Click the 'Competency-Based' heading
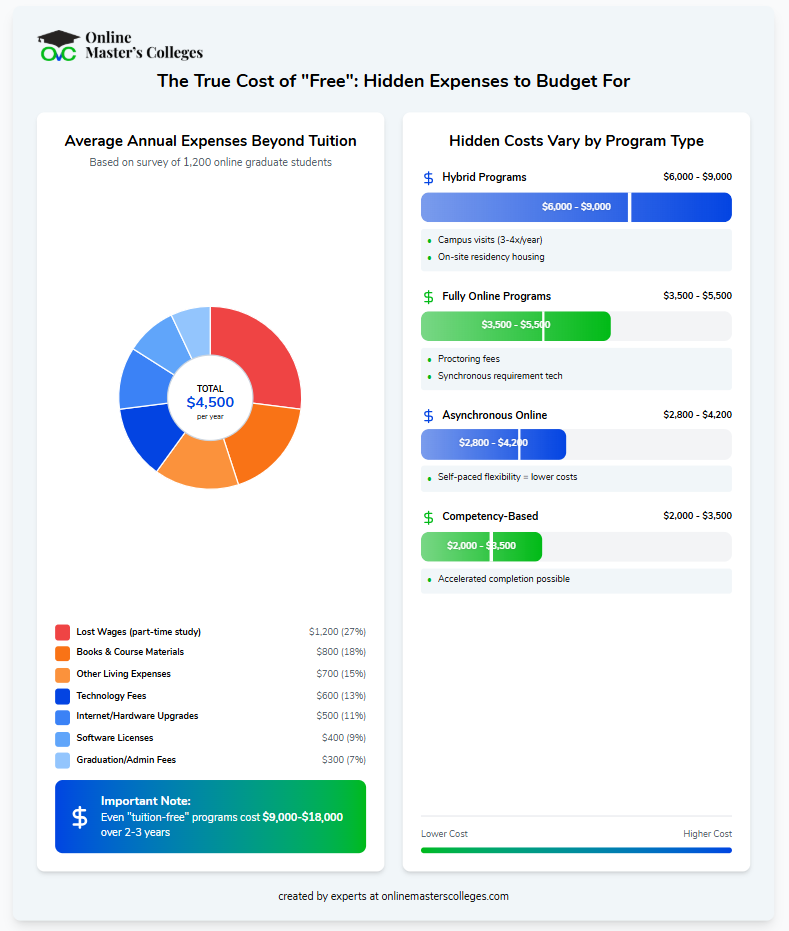This screenshot has height=931, width=789. [x=490, y=517]
